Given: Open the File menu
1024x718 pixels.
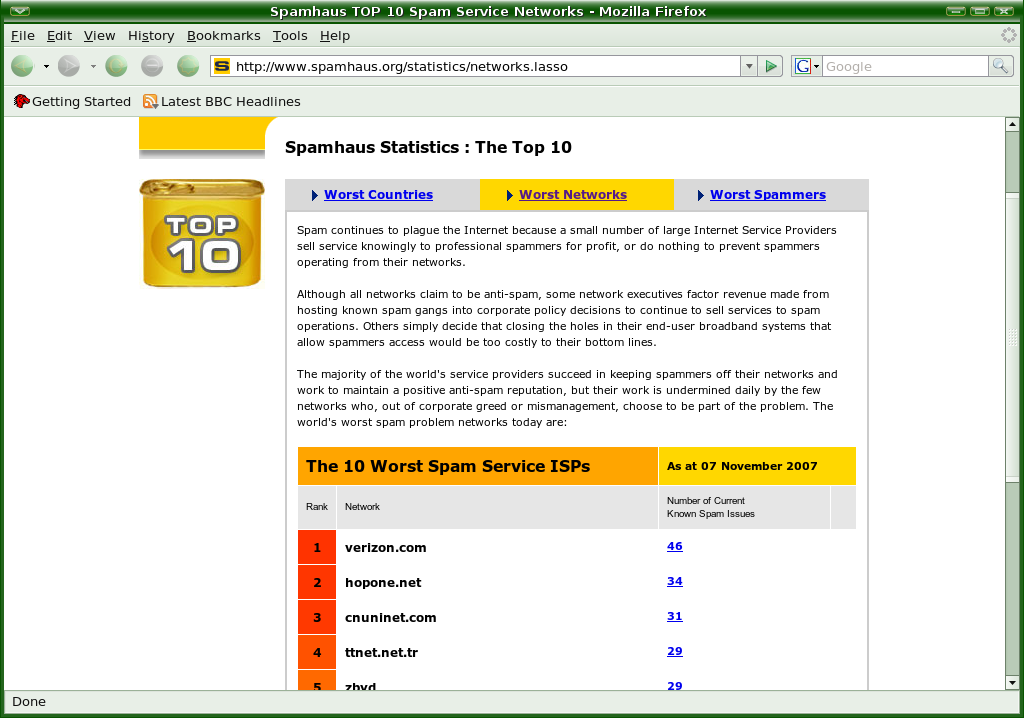Looking at the screenshot, I should (x=23, y=36).
